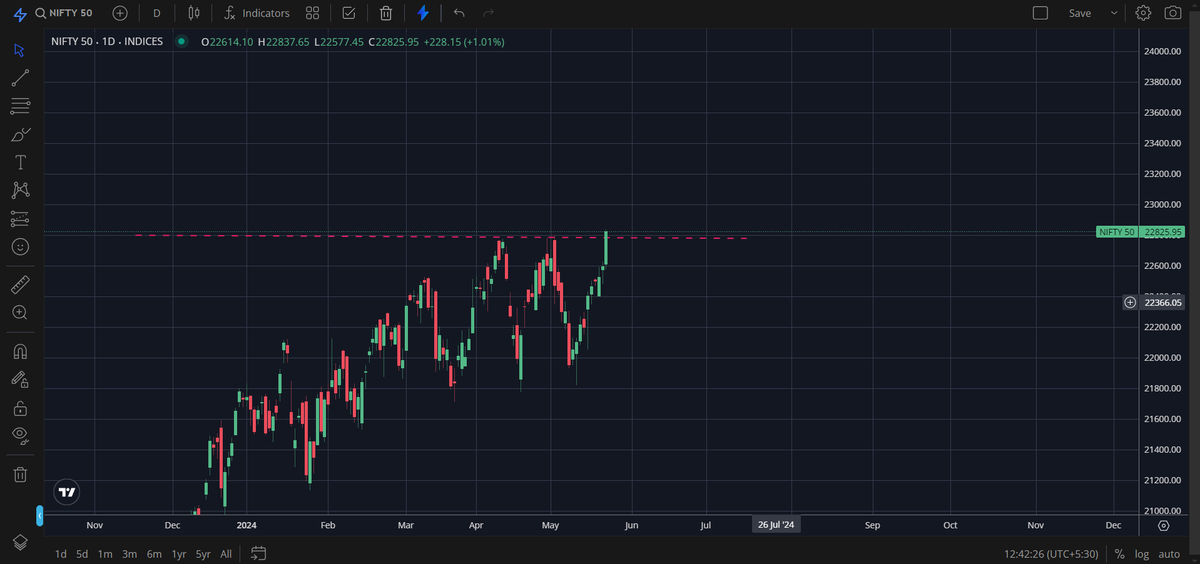Select the Text annotation tool

pos(20,162)
